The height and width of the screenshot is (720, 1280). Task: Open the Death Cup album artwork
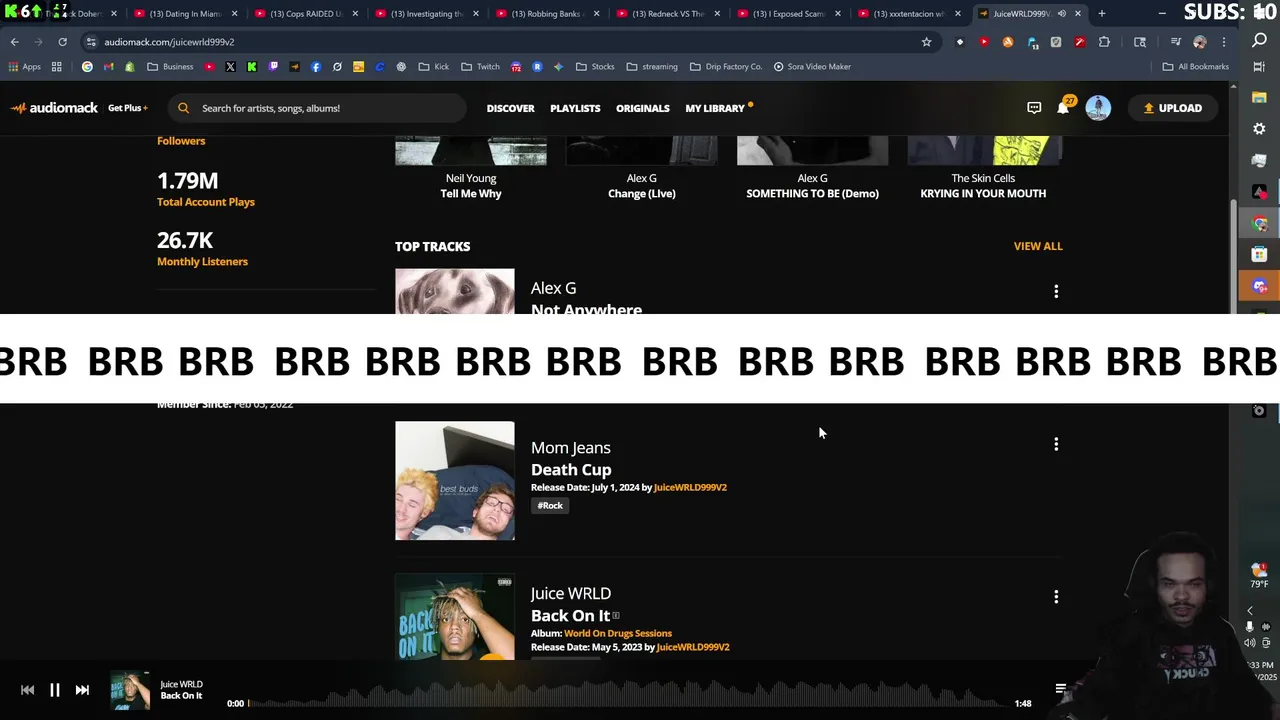pyautogui.click(x=455, y=481)
